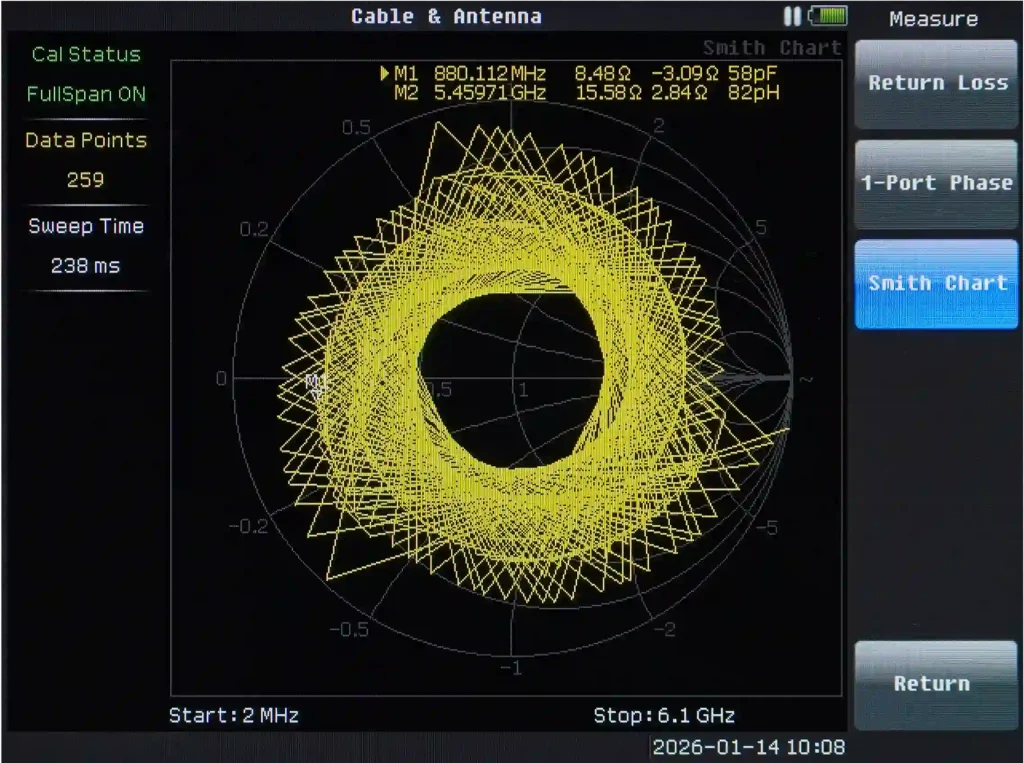The width and height of the screenshot is (1024, 763).
Task: Click the Cal Status indicator
Action: pyautogui.click(x=85, y=55)
